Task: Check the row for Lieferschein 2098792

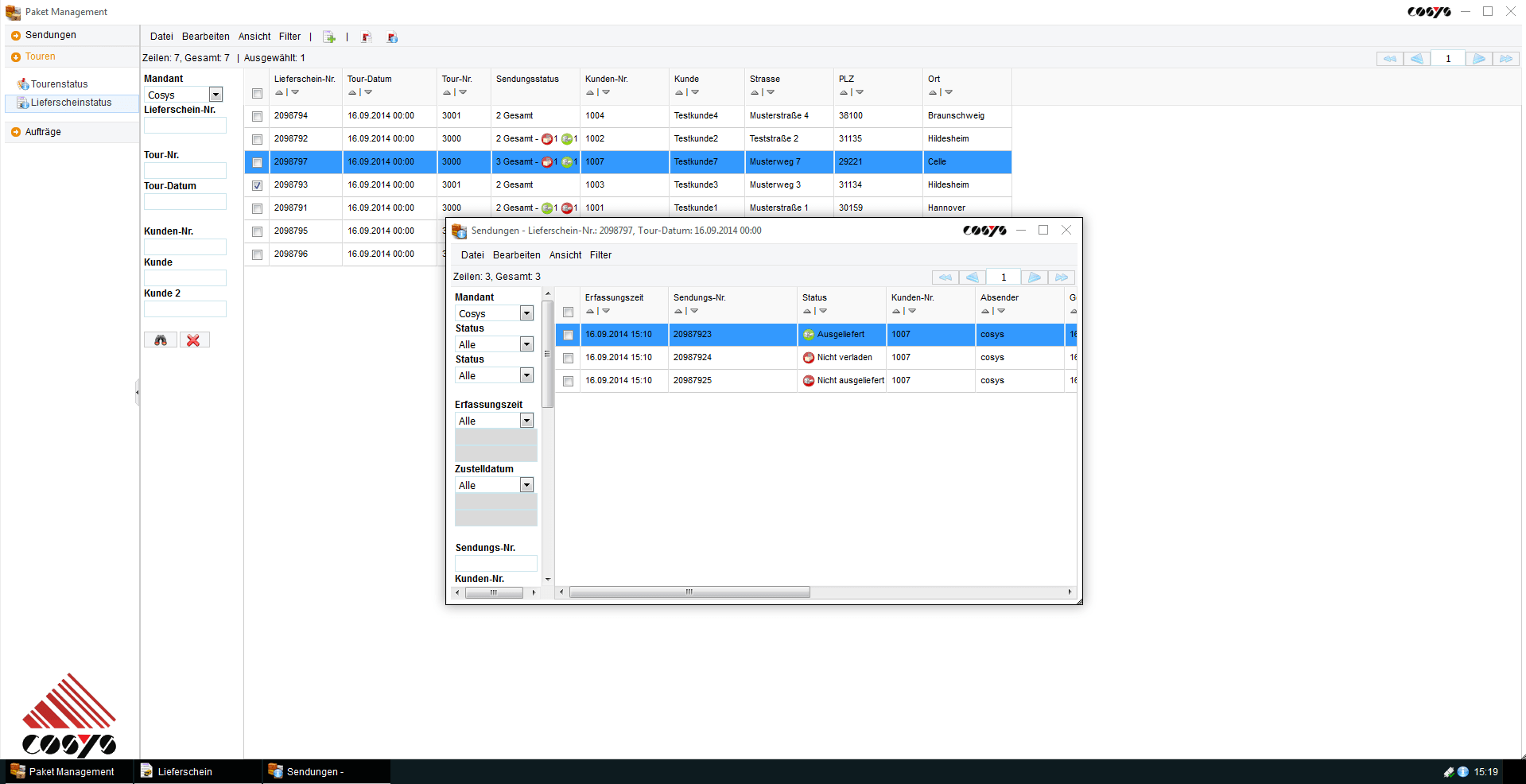Action: pyautogui.click(x=257, y=139)
